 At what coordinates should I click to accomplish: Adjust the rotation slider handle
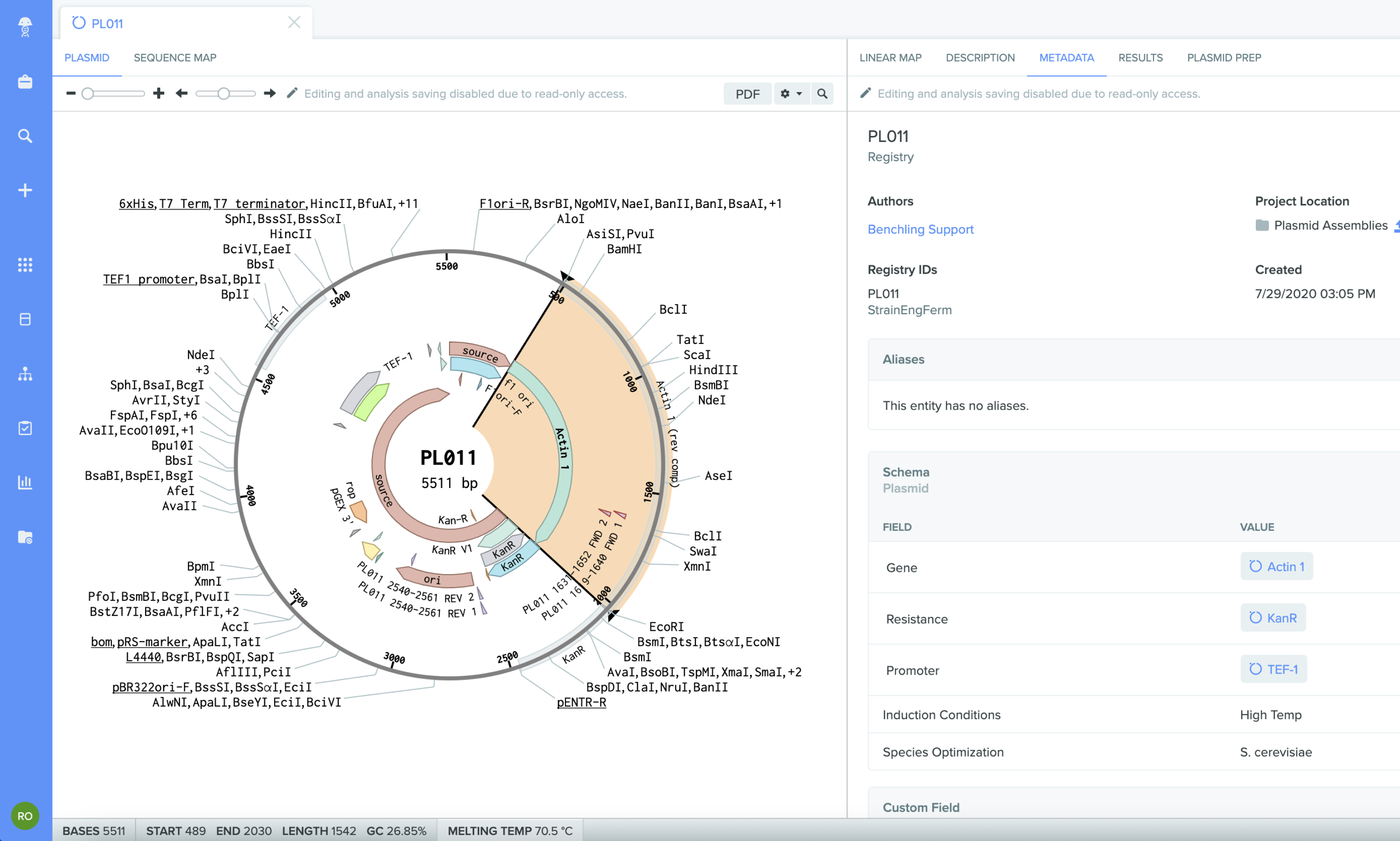[224, 93]
